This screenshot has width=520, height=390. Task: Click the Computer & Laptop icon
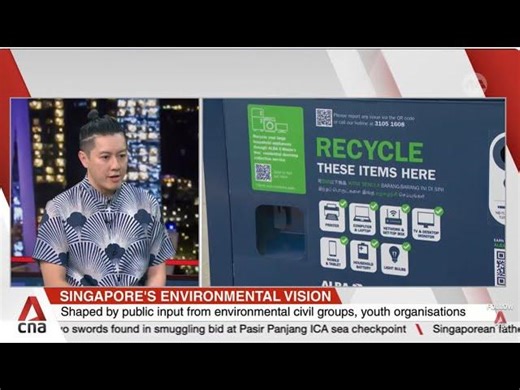[x=362, y=219]
